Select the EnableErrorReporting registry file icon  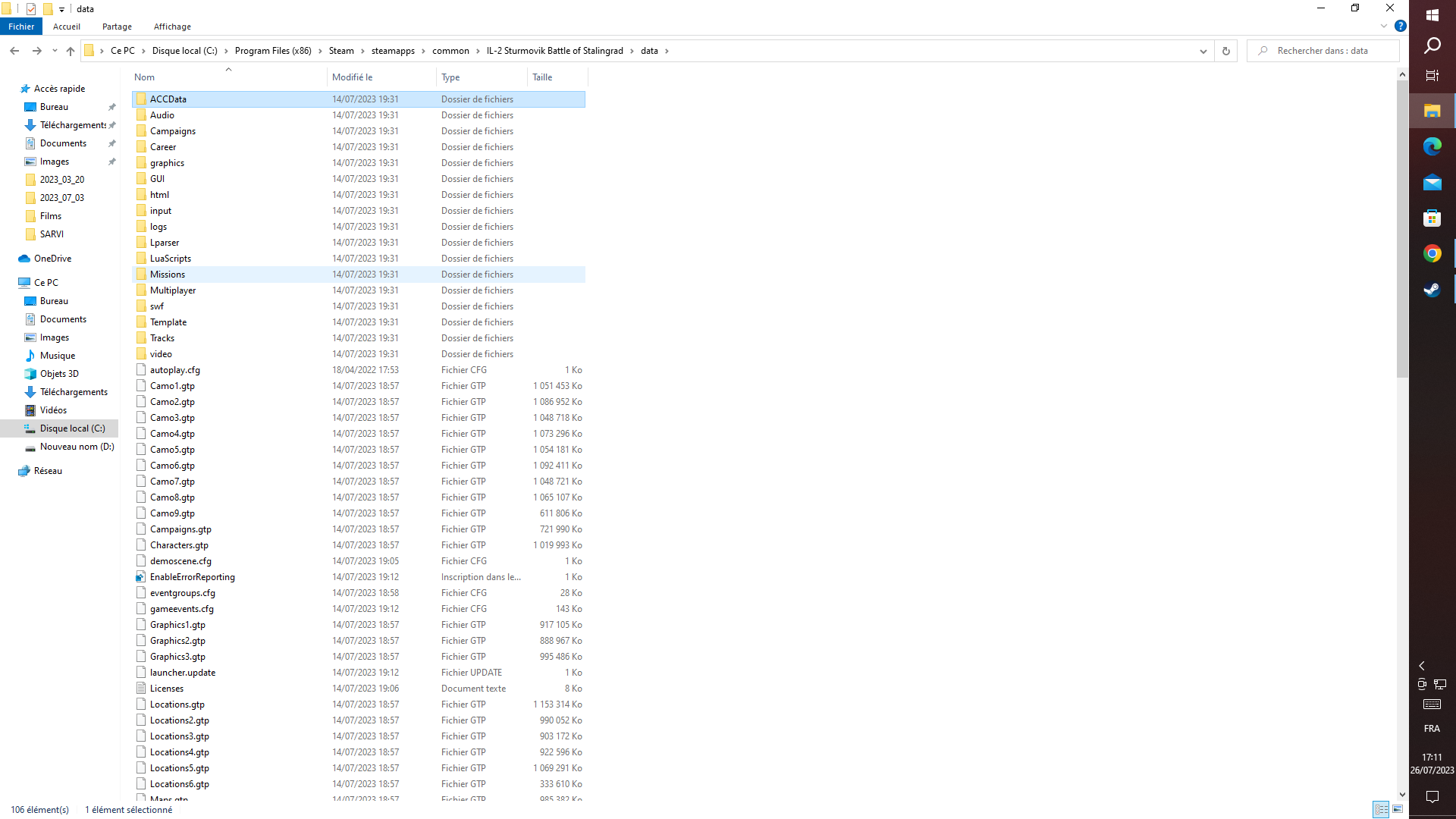141,577
